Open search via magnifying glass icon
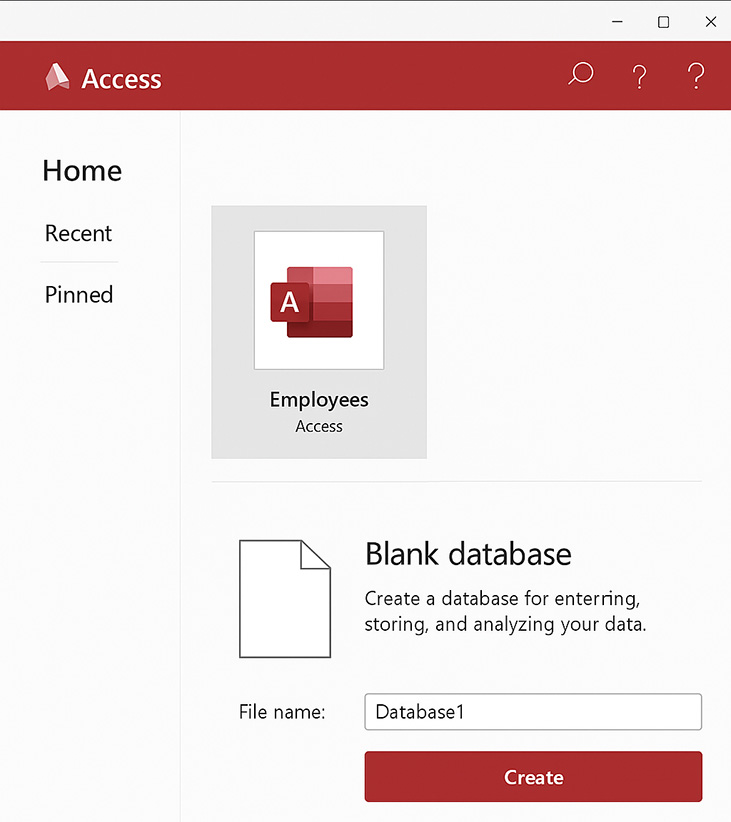Image resolution: width=731 pixels, height=822 pixels. pos(580,74)
